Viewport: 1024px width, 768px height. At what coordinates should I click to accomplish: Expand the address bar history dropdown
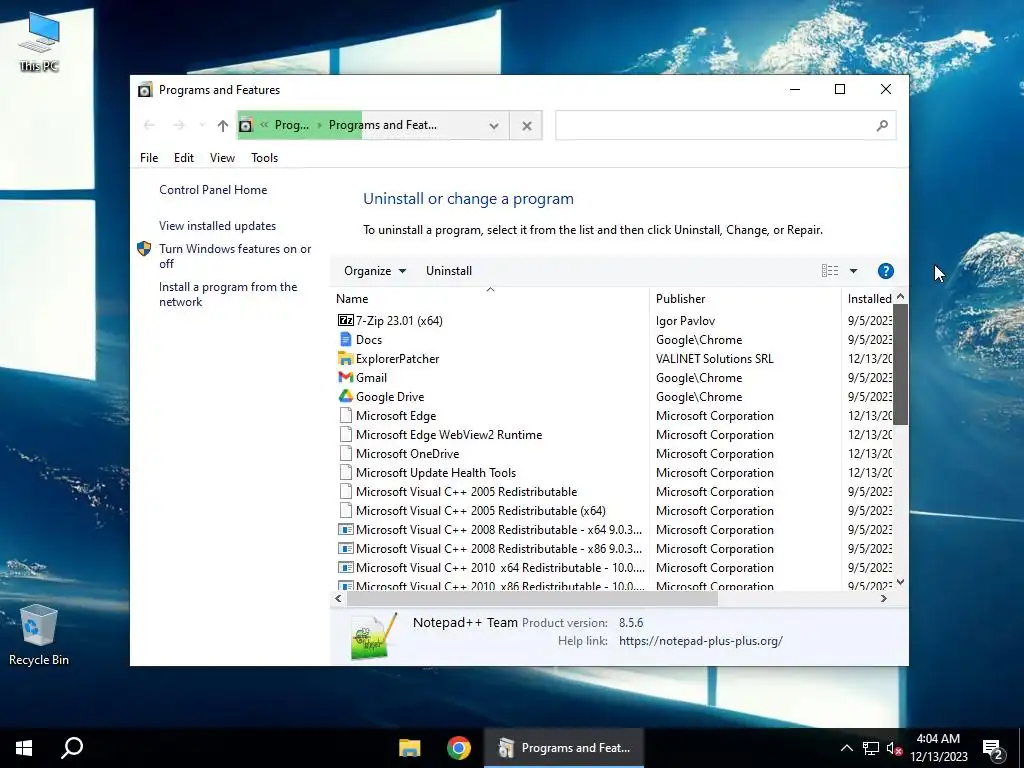pos(494,125)
